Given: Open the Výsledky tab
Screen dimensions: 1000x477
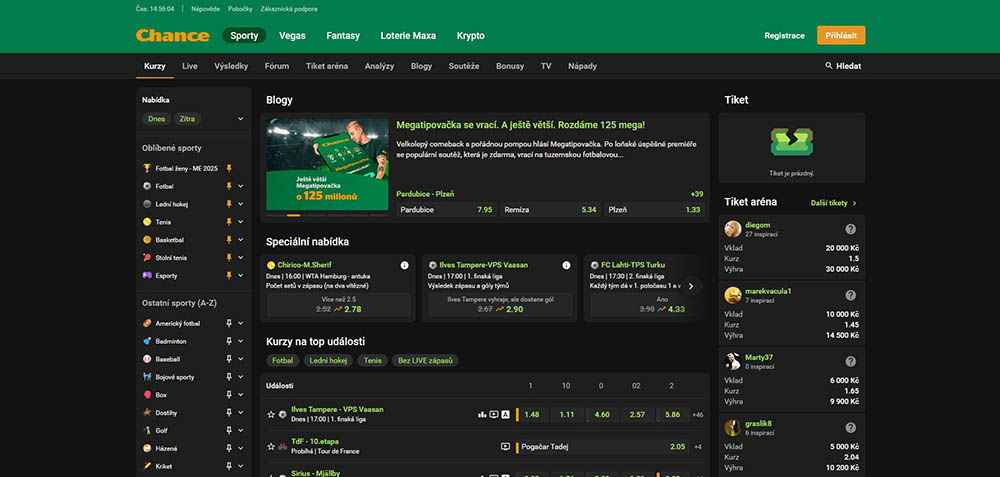Looking at the screenshot, I should coord(231,66).
